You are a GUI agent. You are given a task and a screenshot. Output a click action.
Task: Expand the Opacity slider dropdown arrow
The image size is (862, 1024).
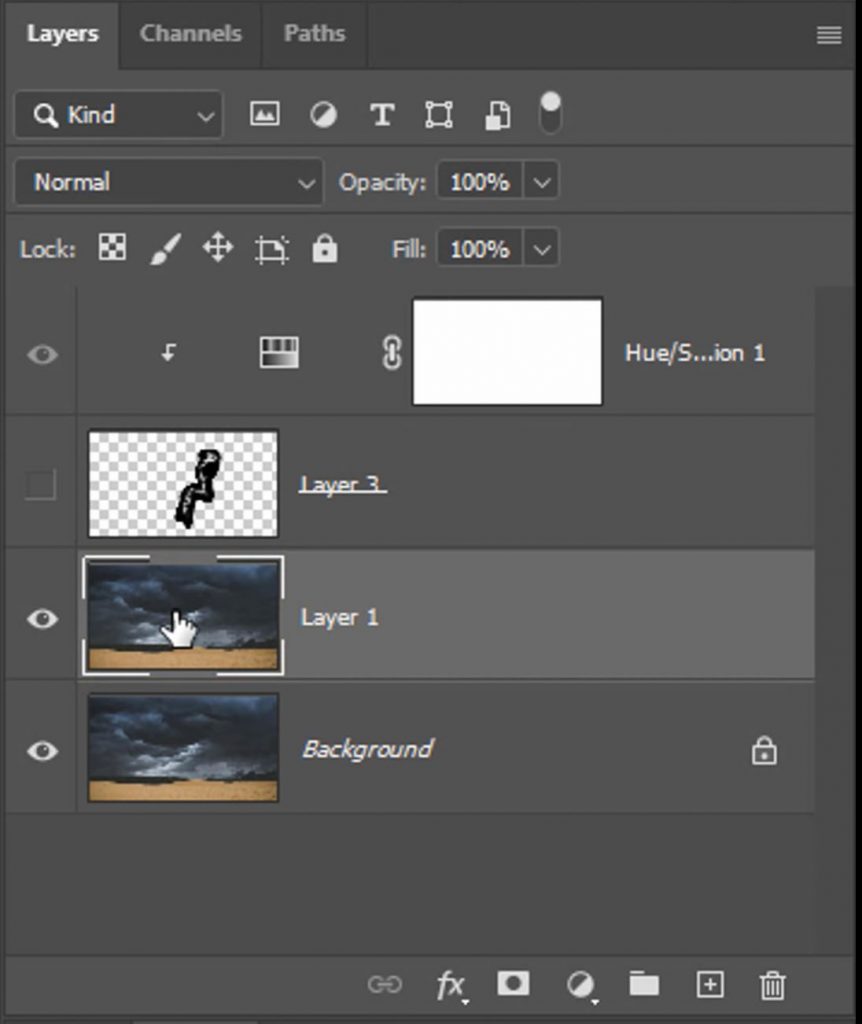541,182
